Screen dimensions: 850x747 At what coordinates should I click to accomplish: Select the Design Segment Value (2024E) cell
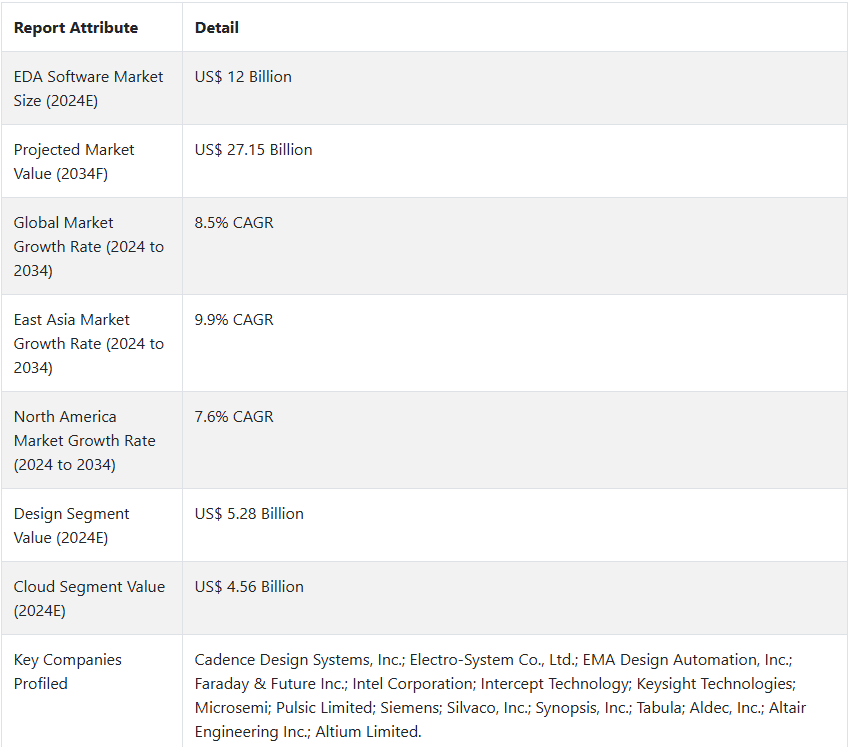click(x=92, y=525)
